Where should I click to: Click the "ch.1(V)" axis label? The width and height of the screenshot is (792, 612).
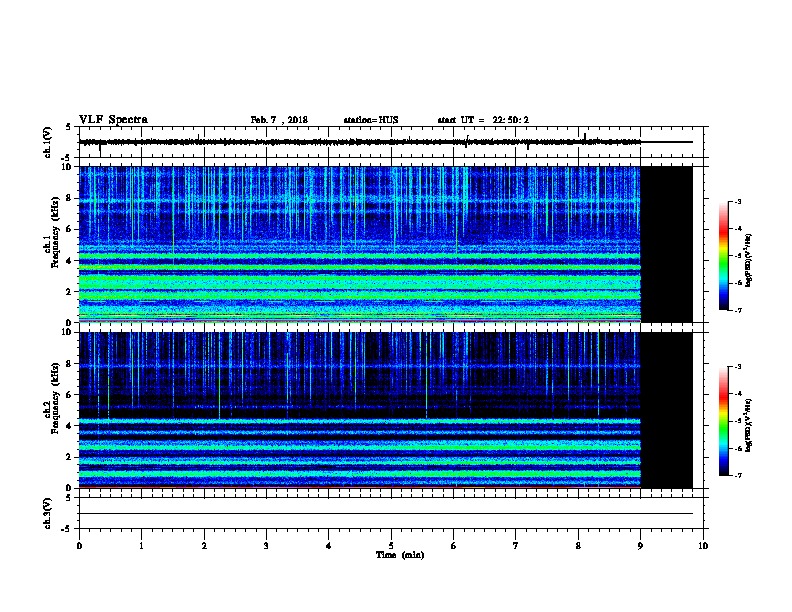[47, 142]
